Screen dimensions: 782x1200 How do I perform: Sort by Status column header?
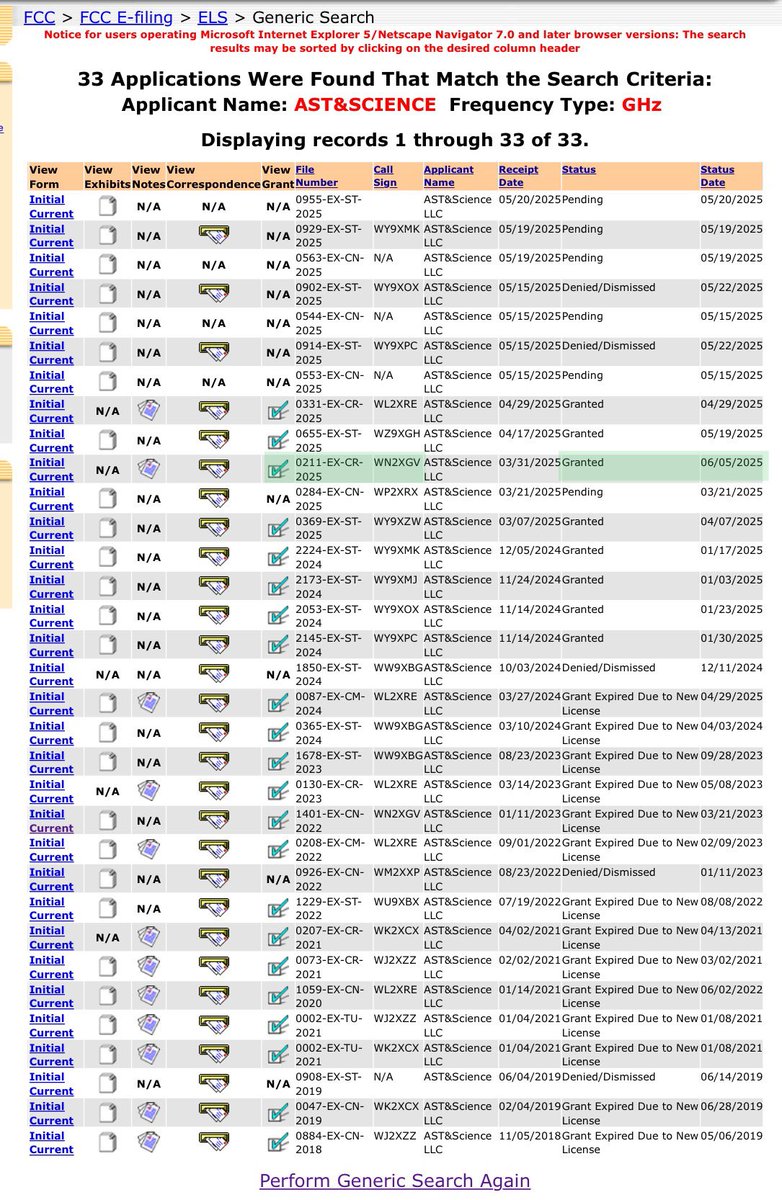[x=578, y=170]
